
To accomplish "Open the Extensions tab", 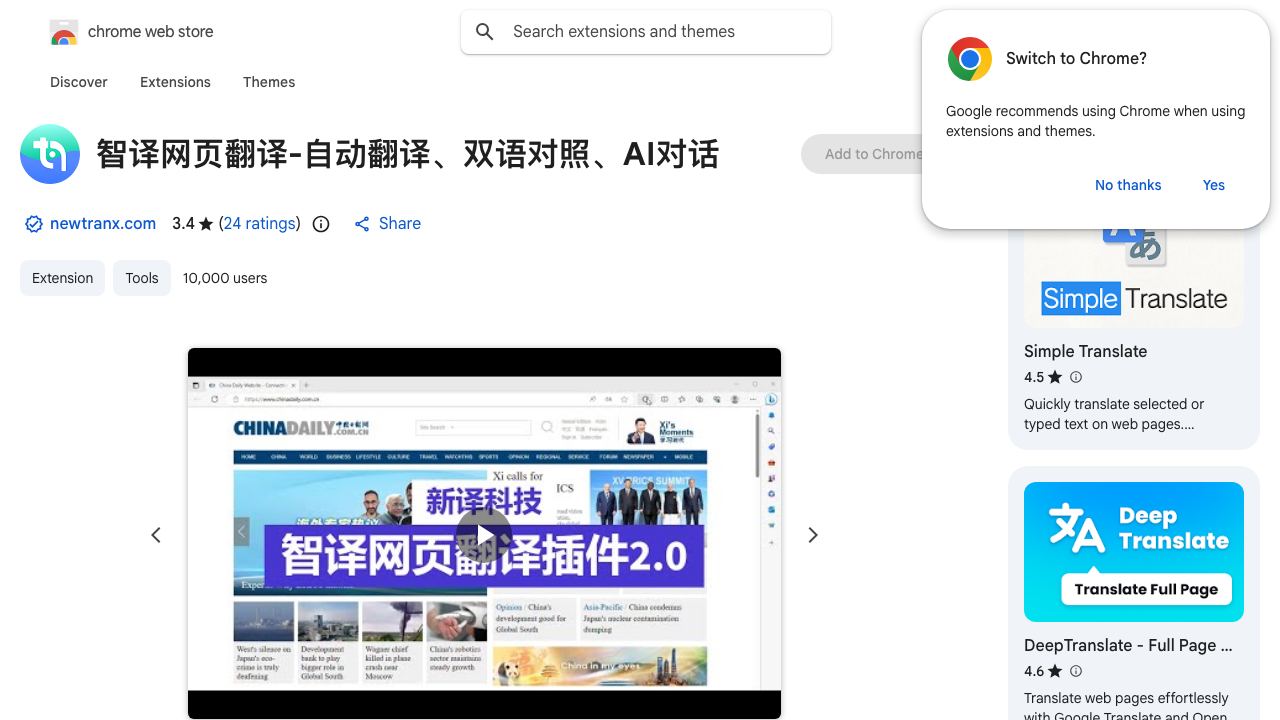I will 175,82.
